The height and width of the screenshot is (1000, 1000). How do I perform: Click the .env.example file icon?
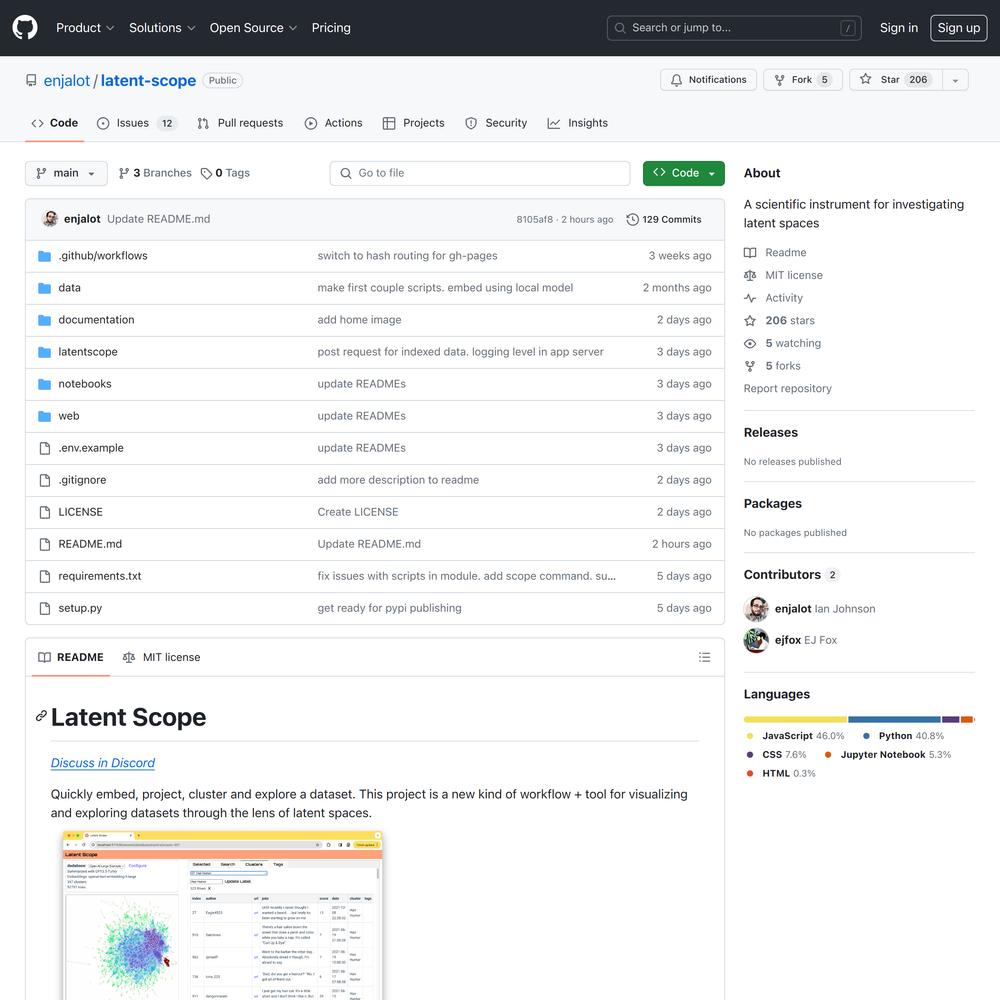pos(45,448)
